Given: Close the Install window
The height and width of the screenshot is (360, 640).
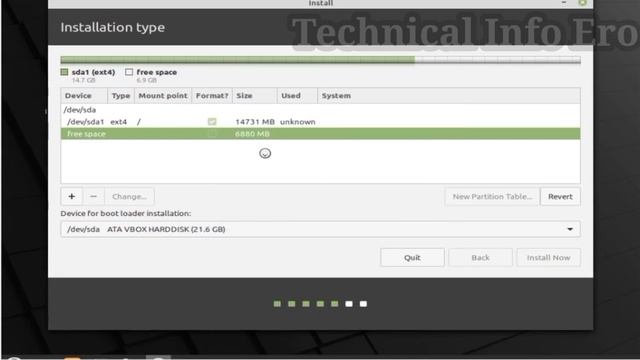Looking at the screenshot, I should 582,3.
